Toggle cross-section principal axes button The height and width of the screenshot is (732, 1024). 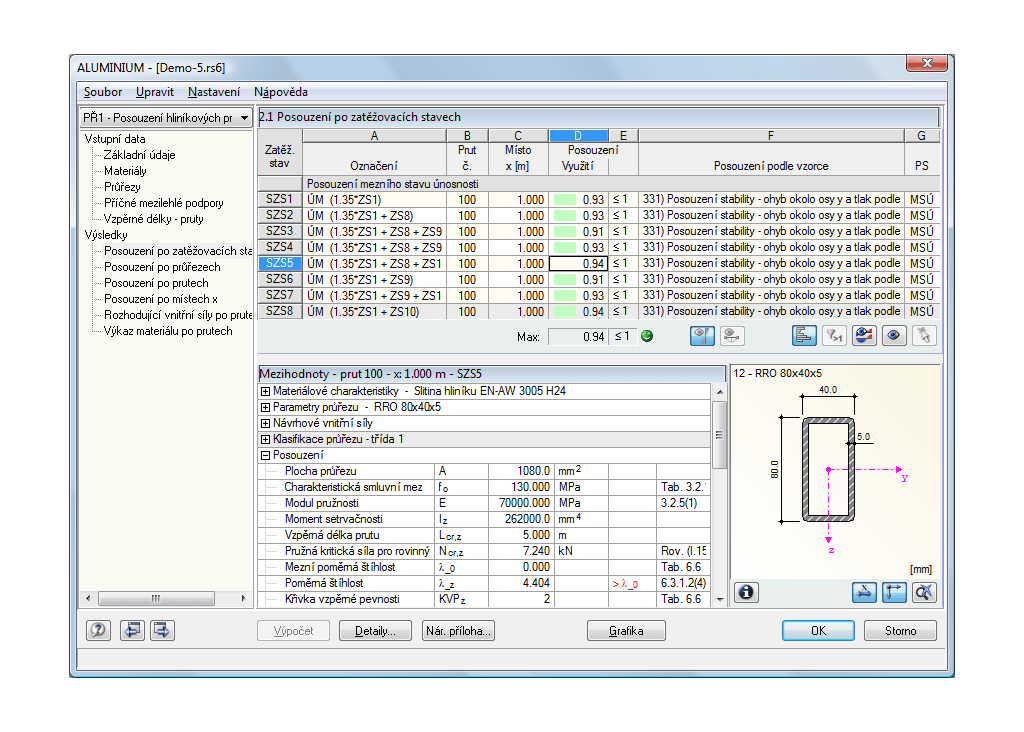pos(894,592)
